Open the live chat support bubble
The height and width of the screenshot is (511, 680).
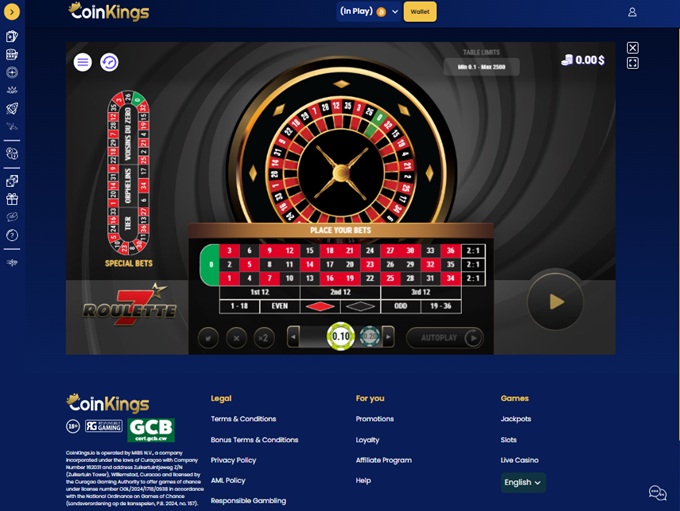point(657,493)
